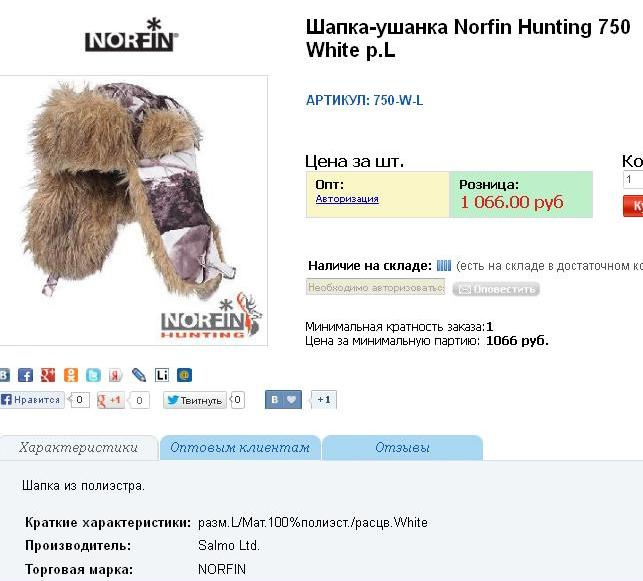
Task: Open the Отзывы reviews tab
Action: tap(402, 447)
